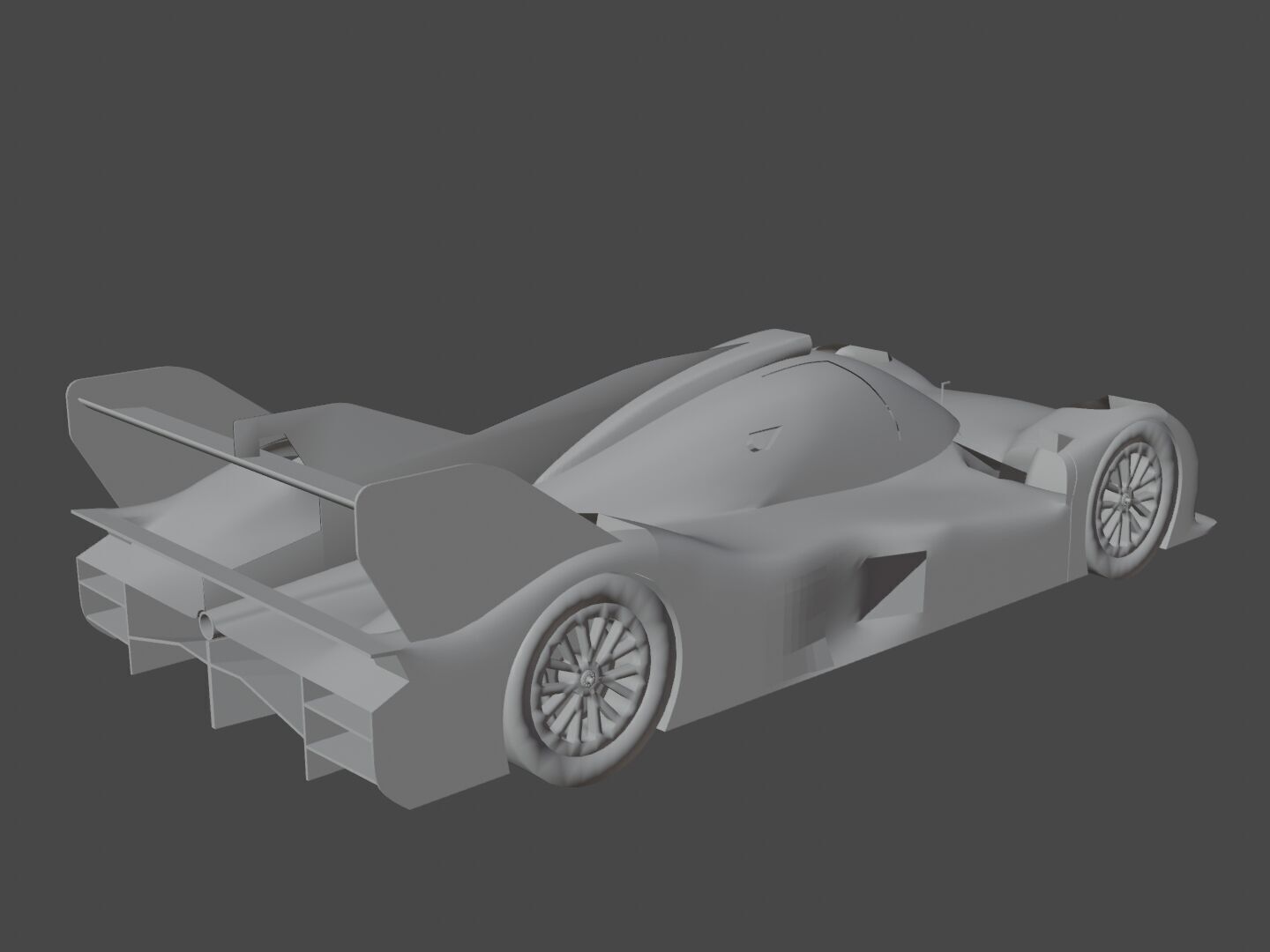Select the rear wheel rim of the car
The image size is (1270, 952).
[588, 679]
